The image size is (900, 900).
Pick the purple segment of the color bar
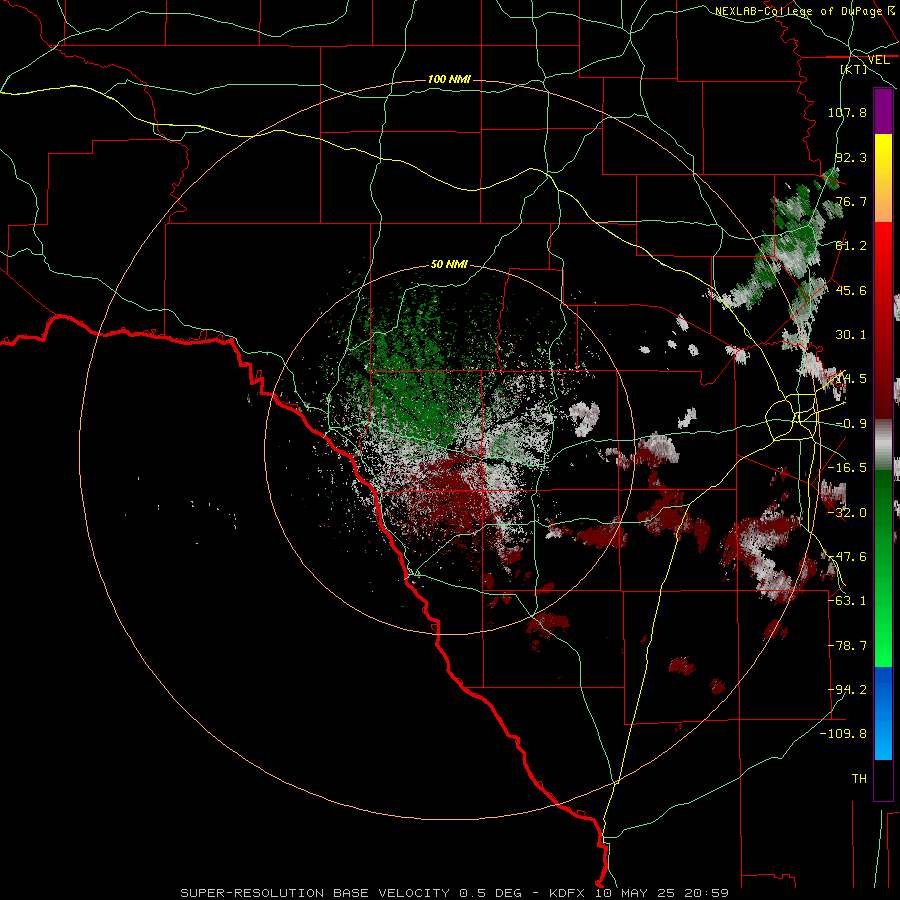[x=883, y=111]
